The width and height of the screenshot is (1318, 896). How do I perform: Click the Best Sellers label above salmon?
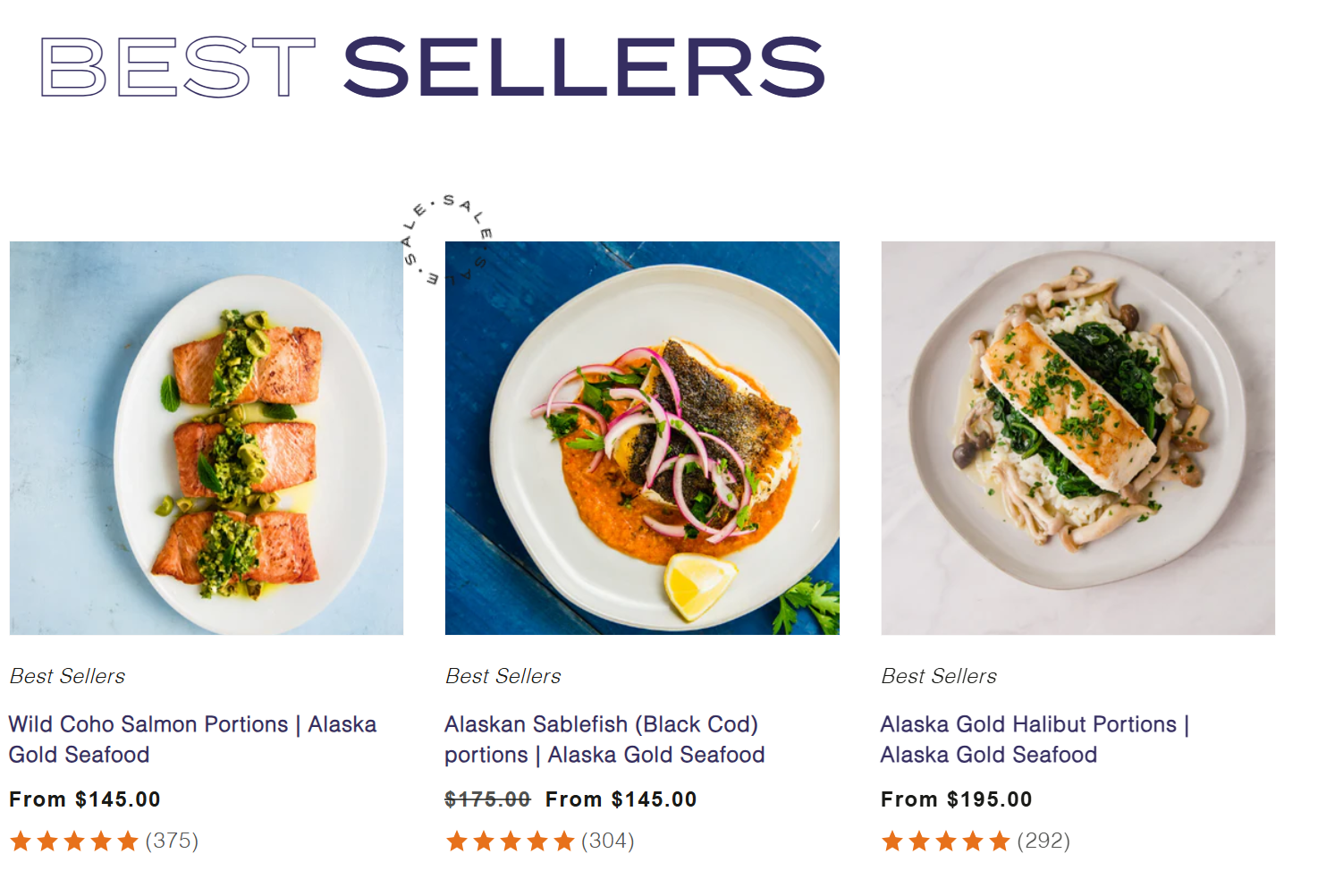coord(67,676)
